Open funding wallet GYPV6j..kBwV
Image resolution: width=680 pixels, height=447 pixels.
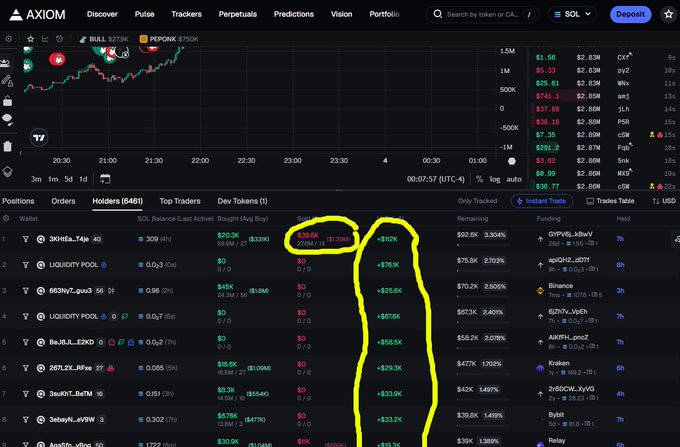click(570, 234)
